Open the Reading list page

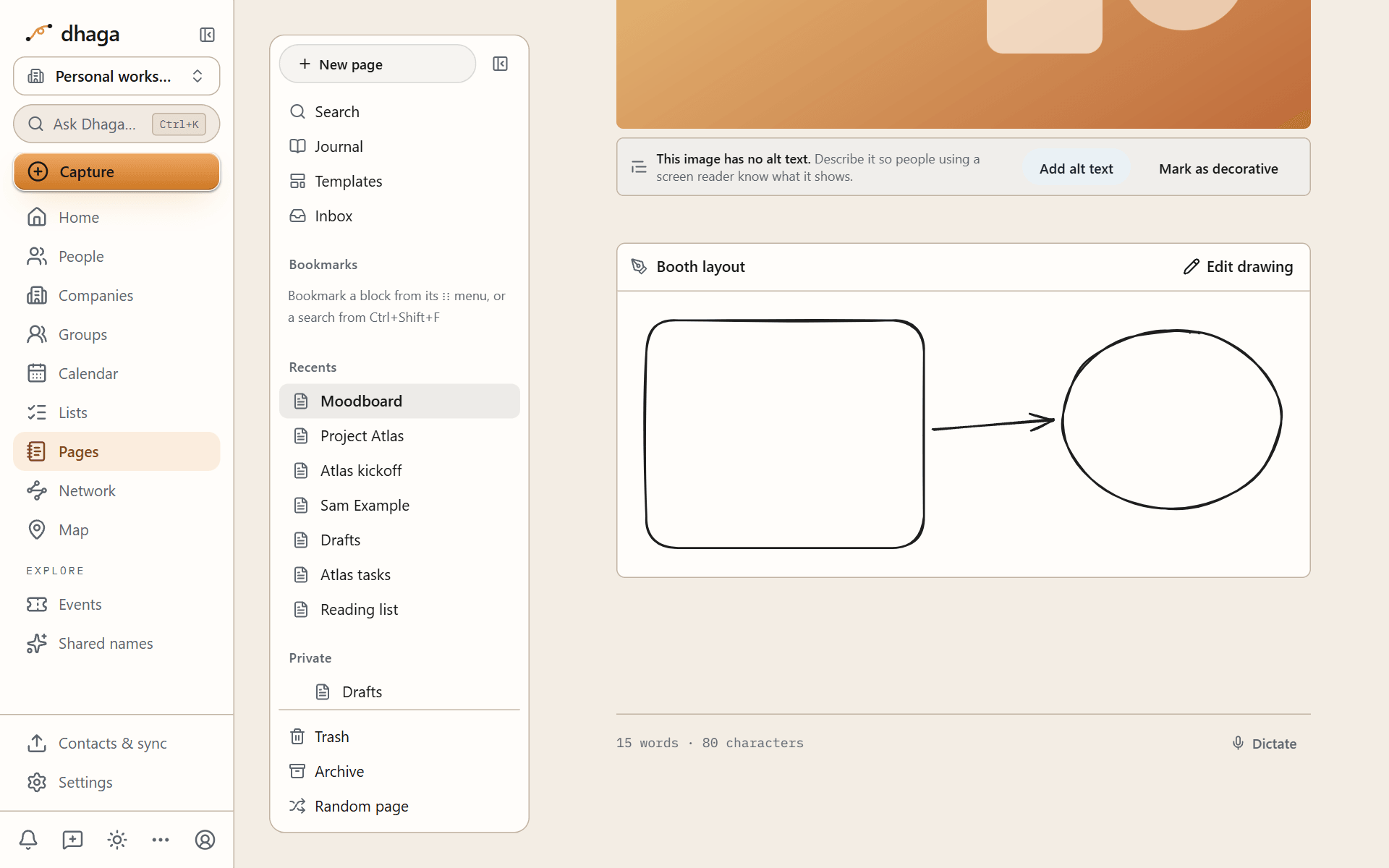coord(399,609)
